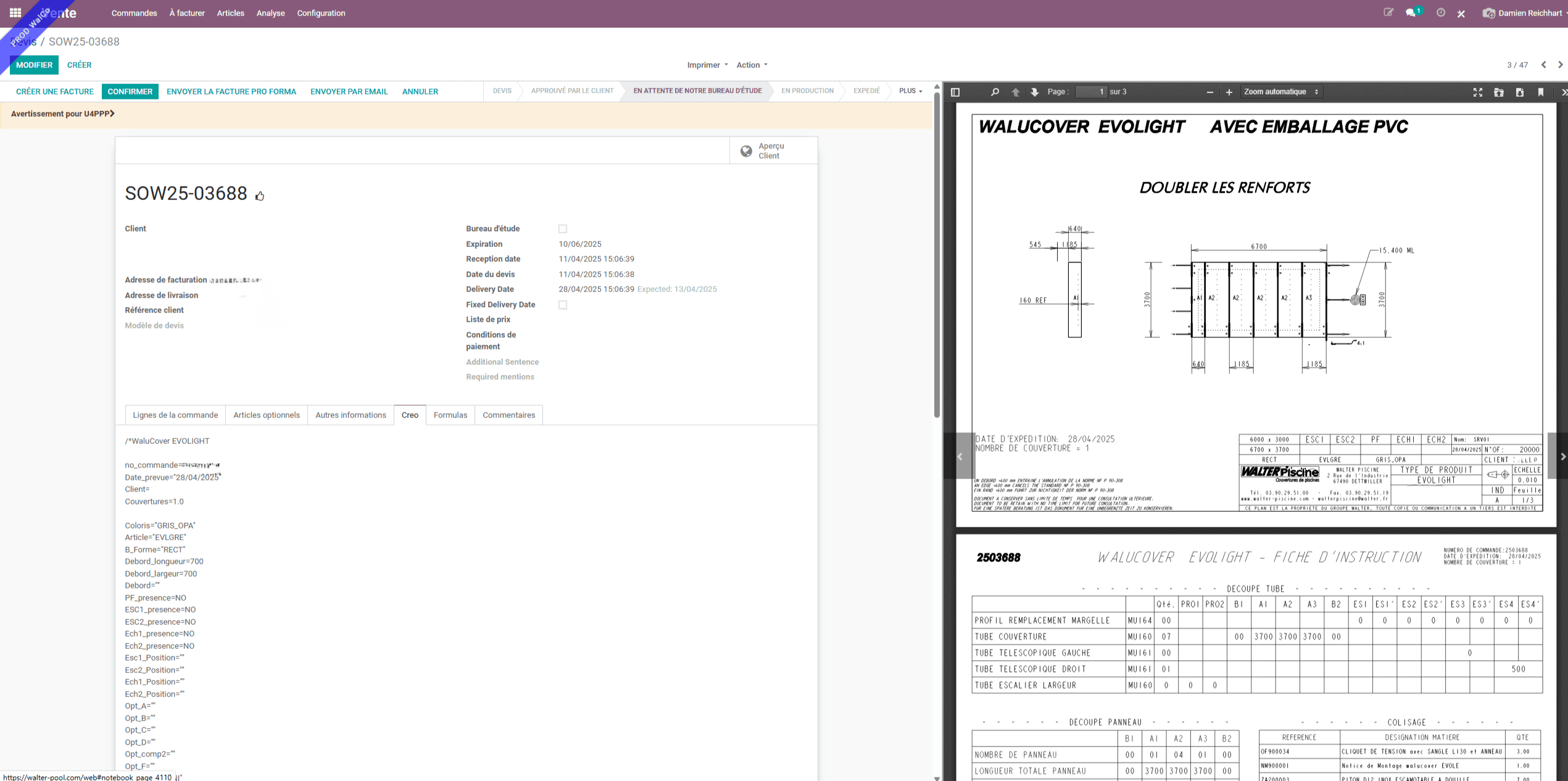Image resolution: width=1568 pixels, height=781 pixels.
Task: Switch to Commentaires tab
Action: (x=508, y=415)
